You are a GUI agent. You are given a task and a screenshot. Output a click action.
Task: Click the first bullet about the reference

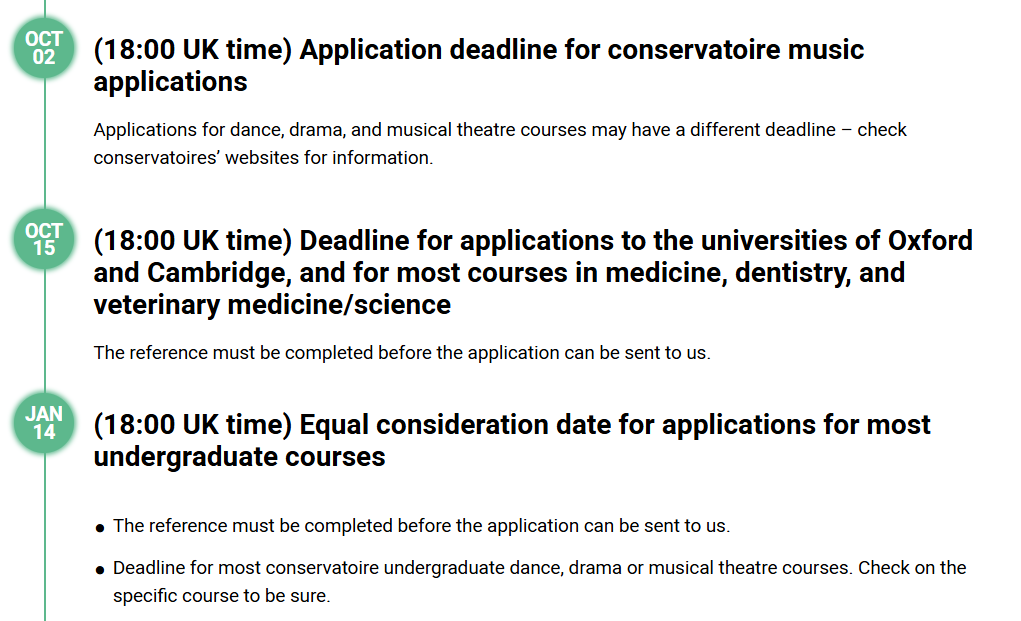[x=421, y=526]
